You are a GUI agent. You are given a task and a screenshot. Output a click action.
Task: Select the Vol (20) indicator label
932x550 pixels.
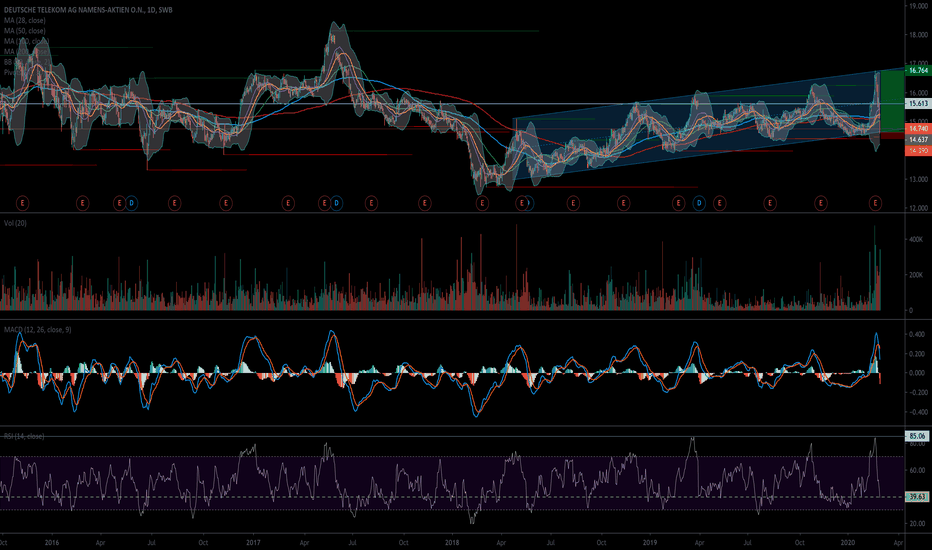(15, 223)
